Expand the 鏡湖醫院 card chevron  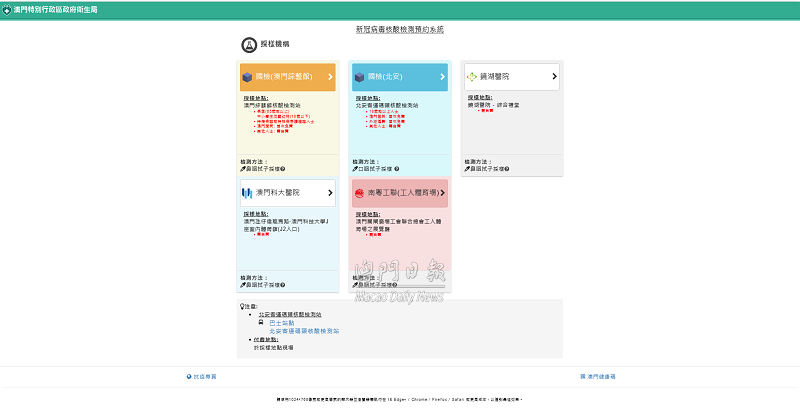(554, 77)
